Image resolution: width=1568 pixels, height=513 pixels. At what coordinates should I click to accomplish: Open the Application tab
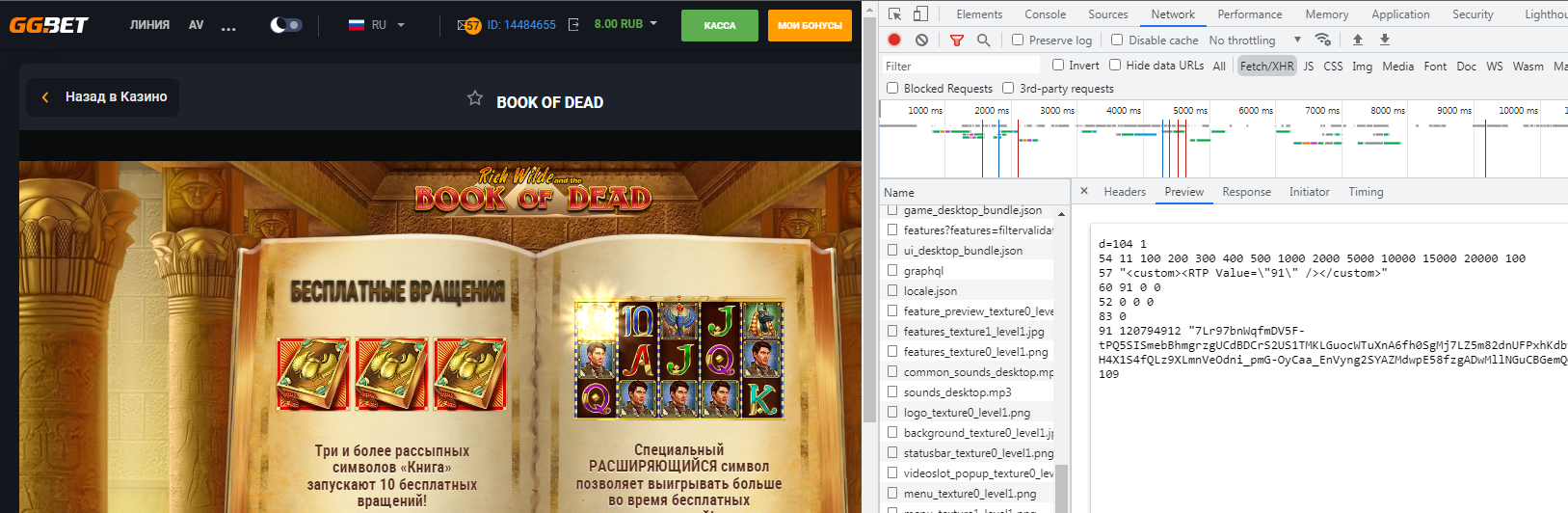(1400, 14)
